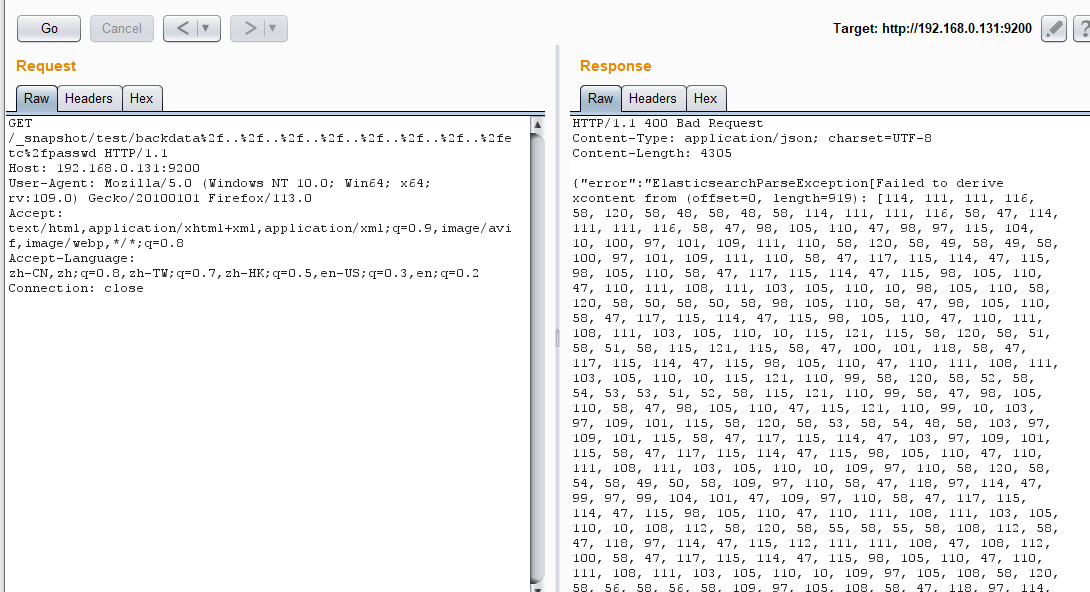Click the User-Agent header line in request
Viewport: 1090px width, 592px height.
pyautogui.click(x=220, y=190)
